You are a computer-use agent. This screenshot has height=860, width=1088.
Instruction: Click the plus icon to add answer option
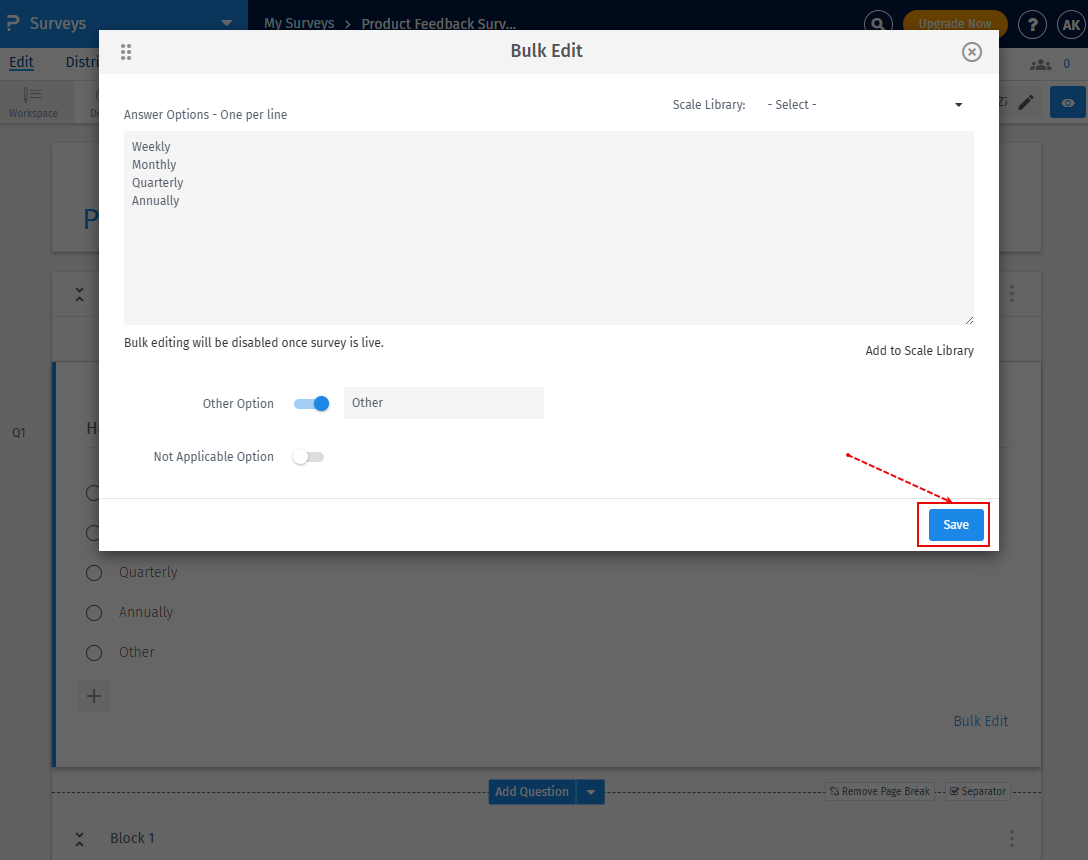tap(93, 696)
